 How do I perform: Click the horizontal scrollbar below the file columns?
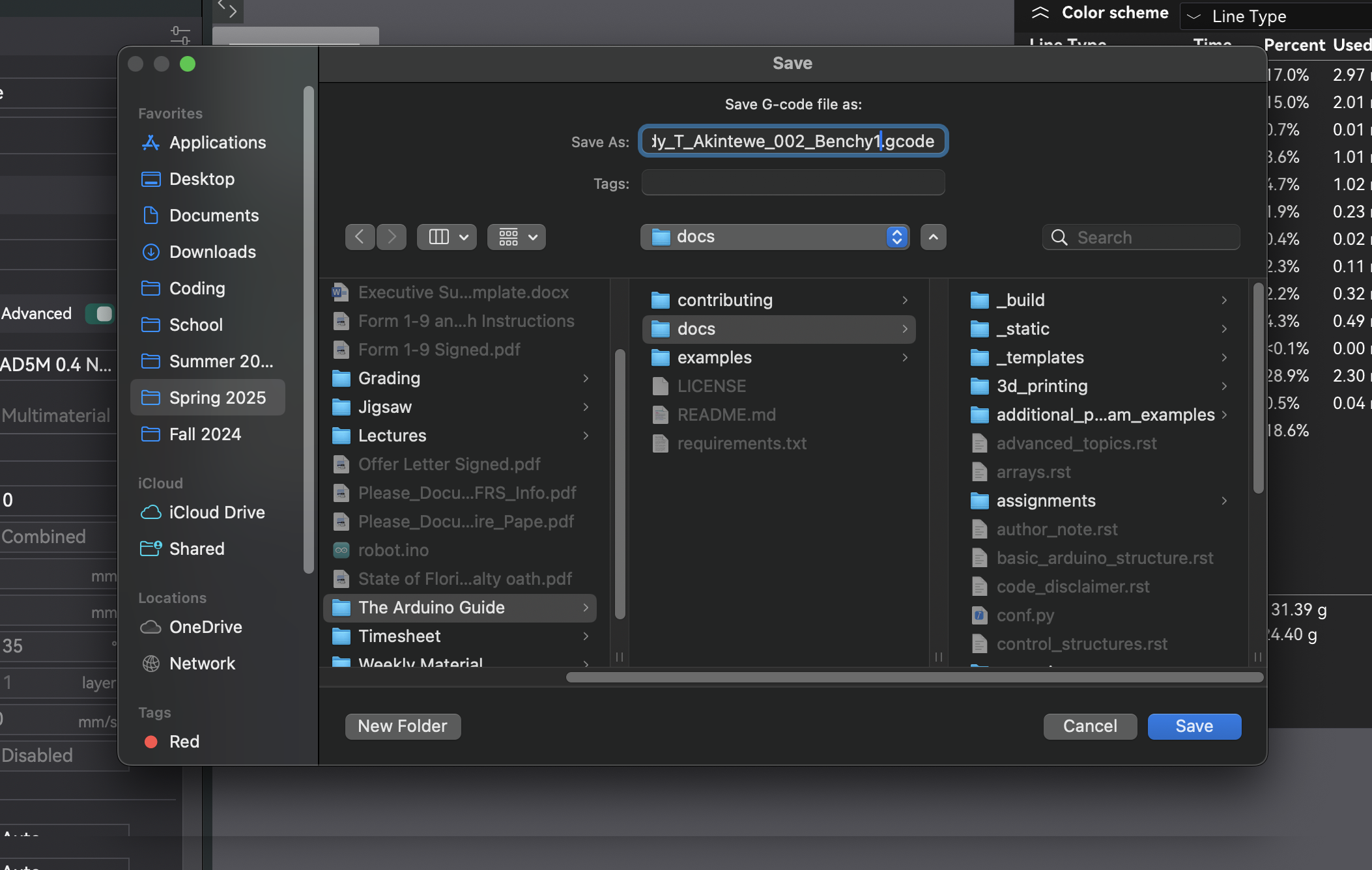(915, 677)
